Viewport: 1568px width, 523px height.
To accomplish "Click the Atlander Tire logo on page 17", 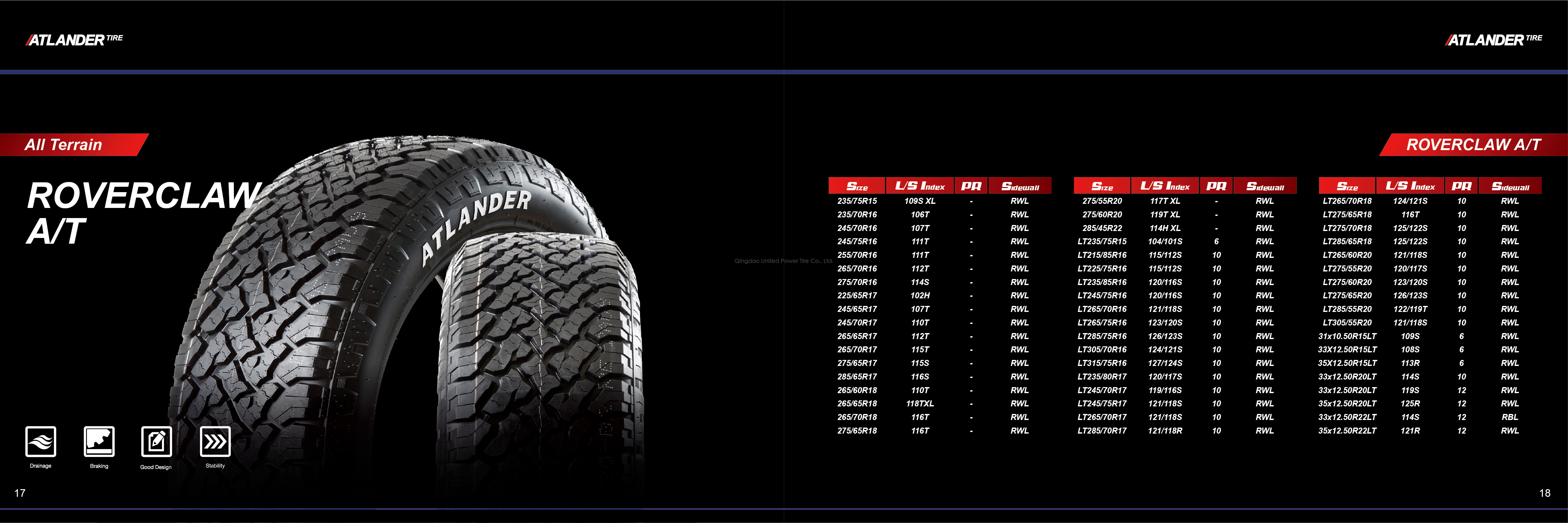I will [74, 40].
